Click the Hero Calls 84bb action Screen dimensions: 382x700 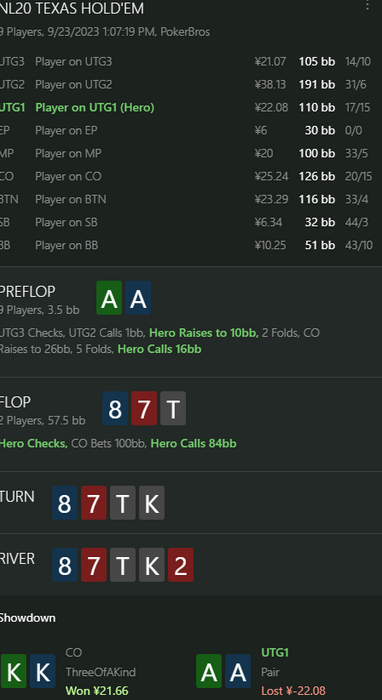(x=193, y=443)
